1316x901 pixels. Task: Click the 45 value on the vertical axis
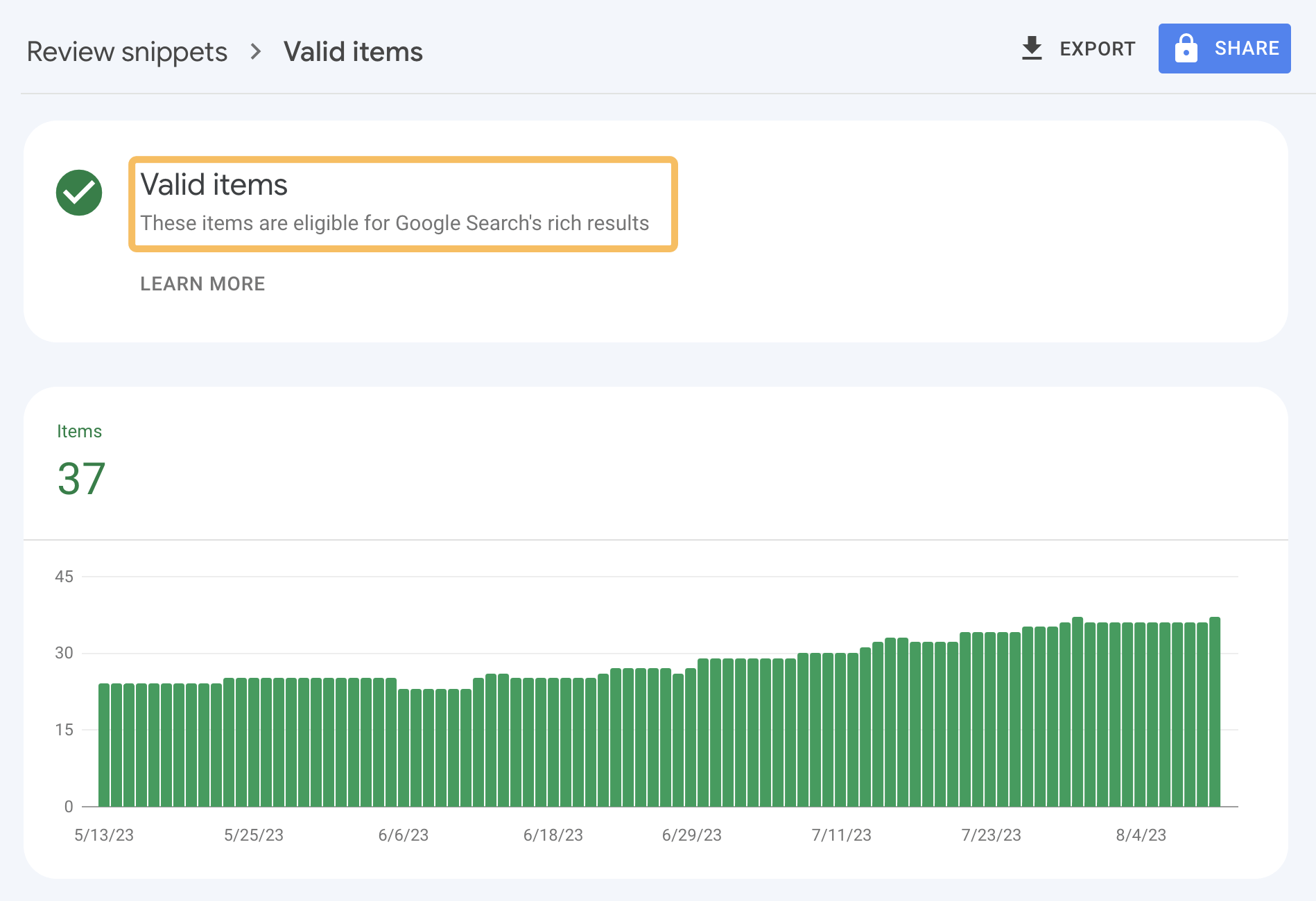[64, 576]
